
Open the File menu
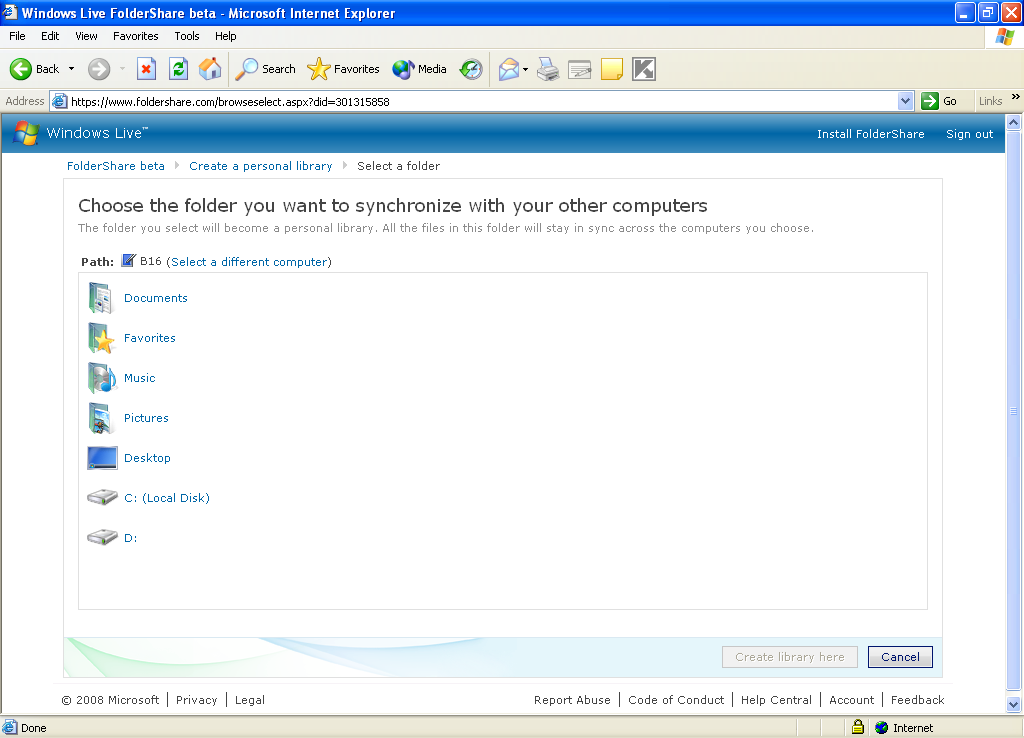[17, 36]
